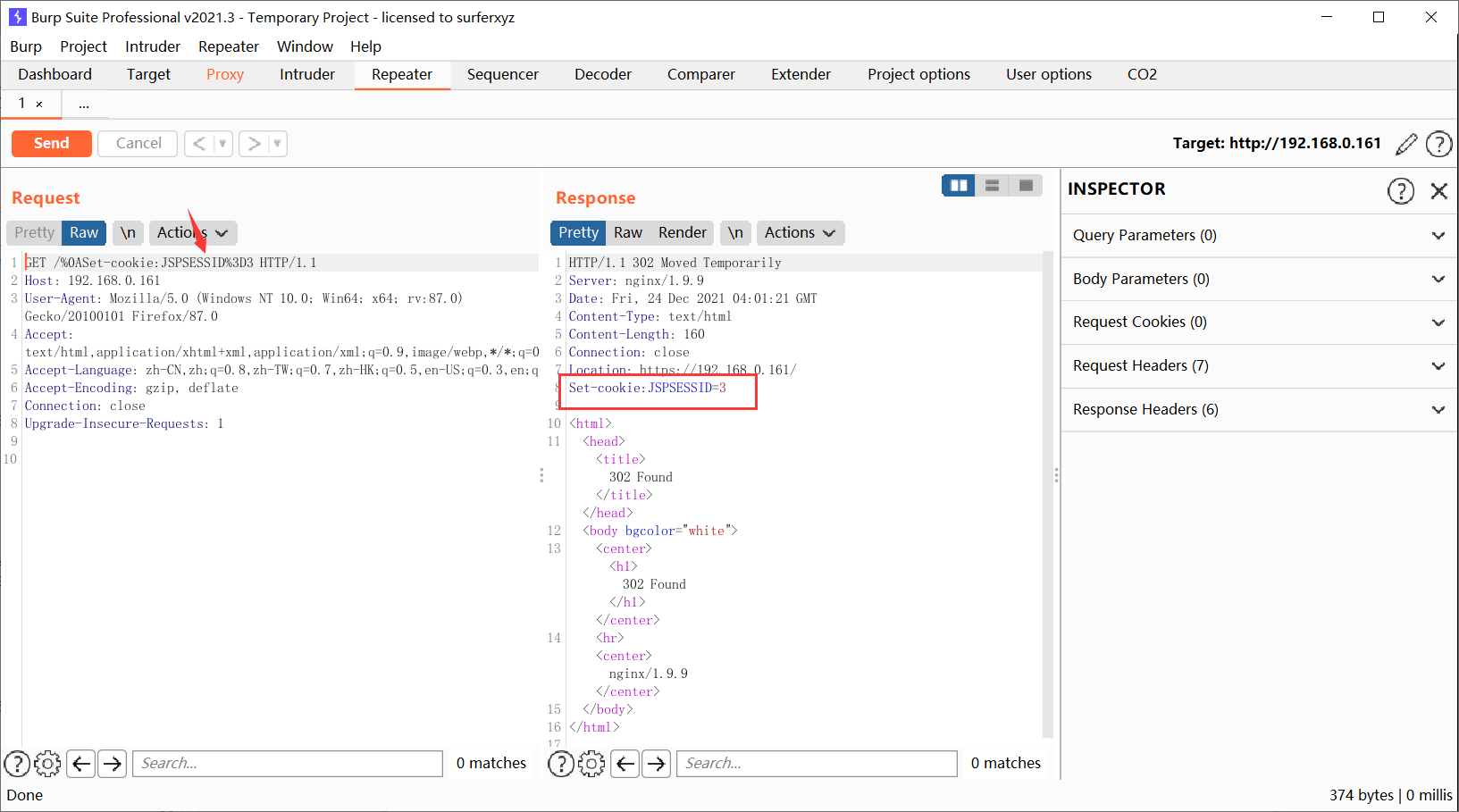Select side-by-side split layout icon
The width and height of the screenshot is (1459, 812).
point(959,185)
